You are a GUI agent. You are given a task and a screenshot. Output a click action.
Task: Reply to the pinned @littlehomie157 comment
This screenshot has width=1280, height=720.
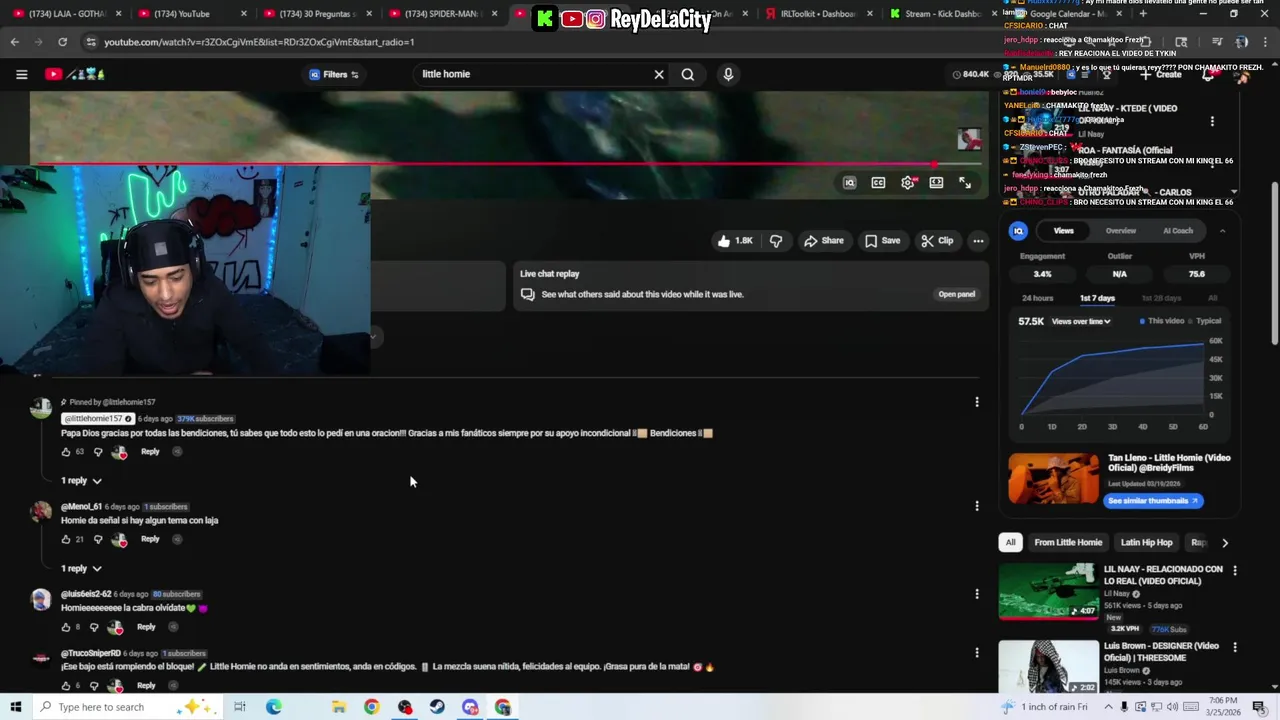(150, 452)
